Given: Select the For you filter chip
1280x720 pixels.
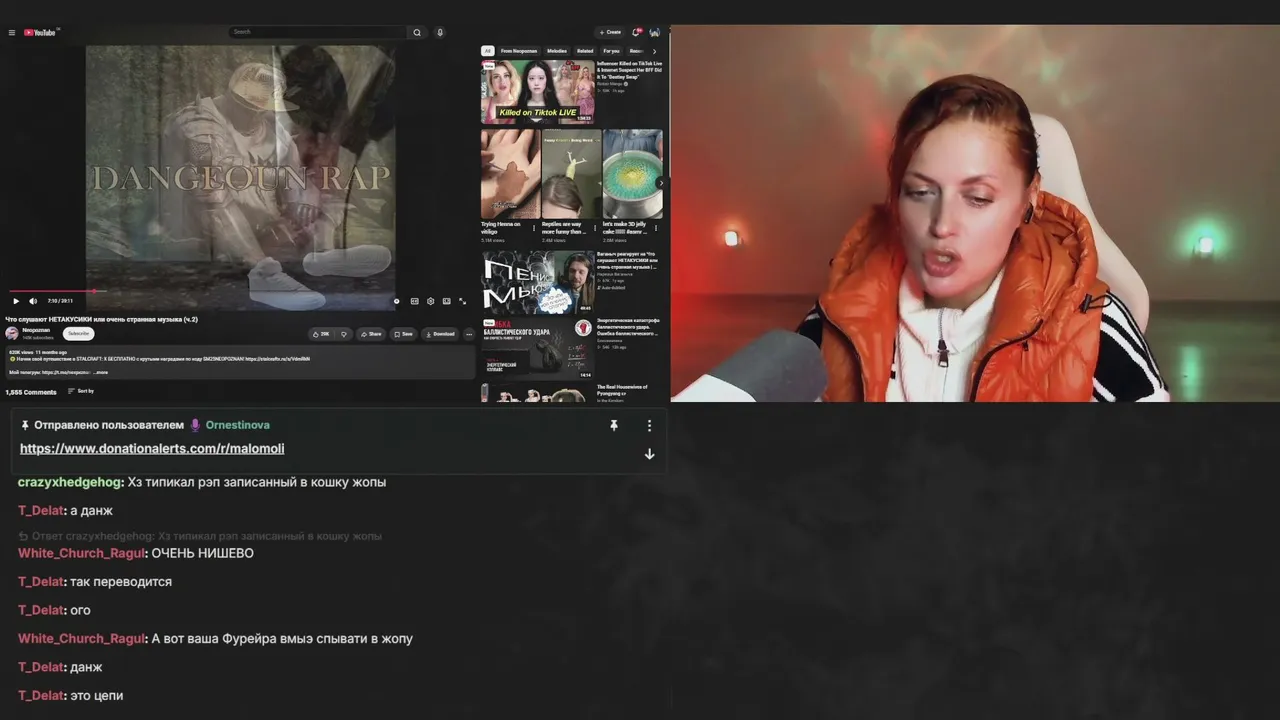Looking at the screenshot, I should click(611, 51).
